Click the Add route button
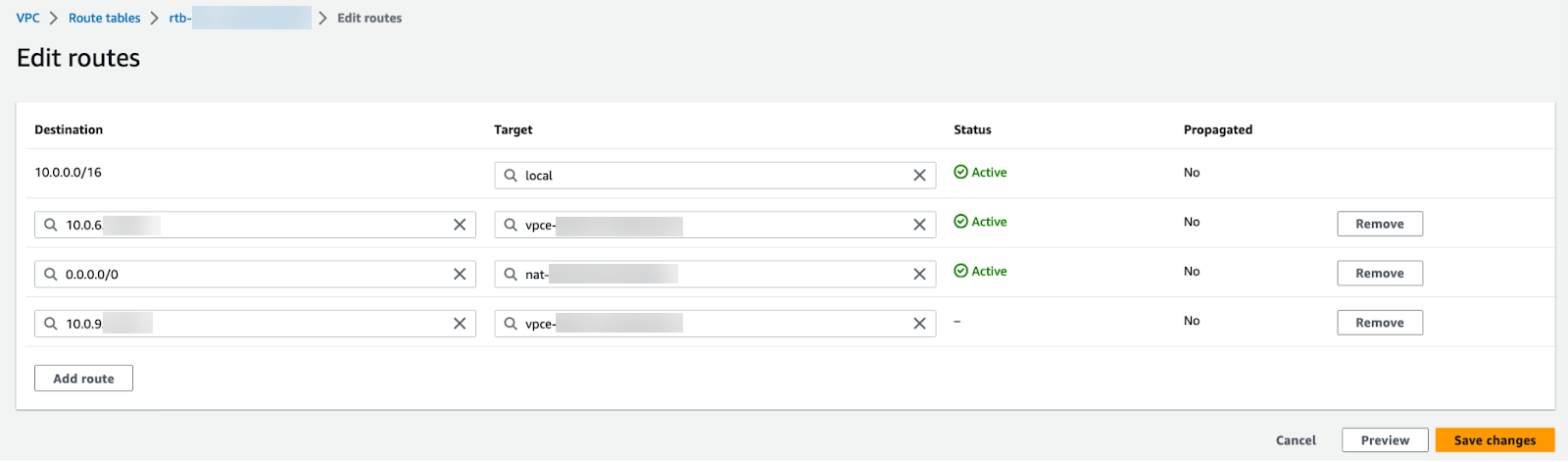 83,379
